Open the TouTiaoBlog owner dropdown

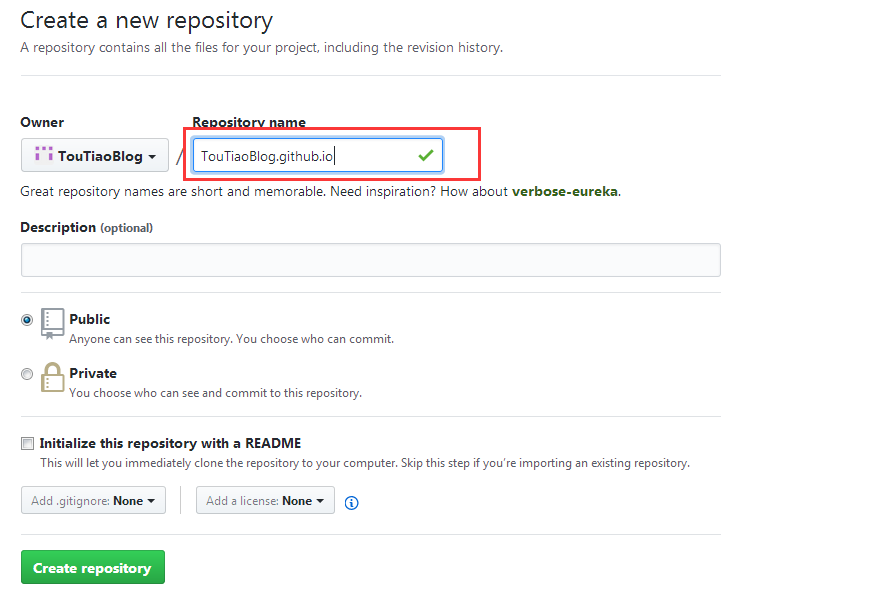pyautogui.click(x=95, y=155)
